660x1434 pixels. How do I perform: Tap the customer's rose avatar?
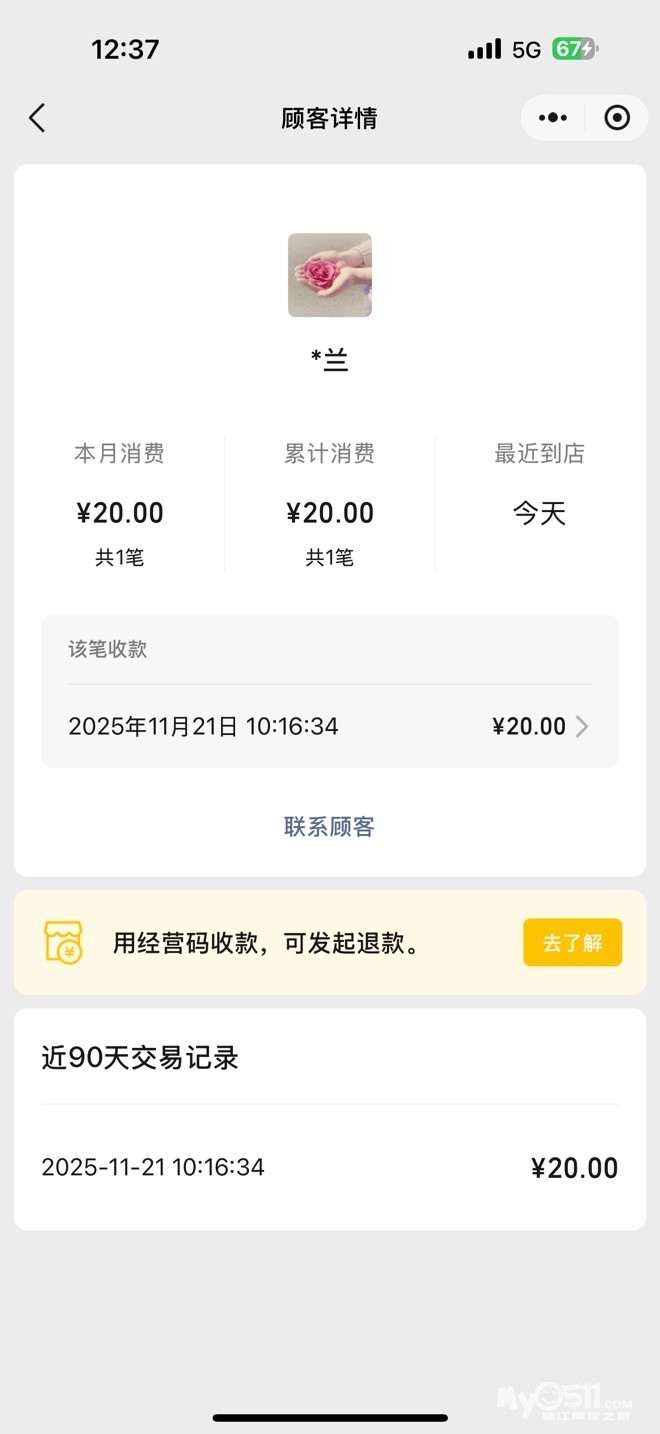coord(330,275)
